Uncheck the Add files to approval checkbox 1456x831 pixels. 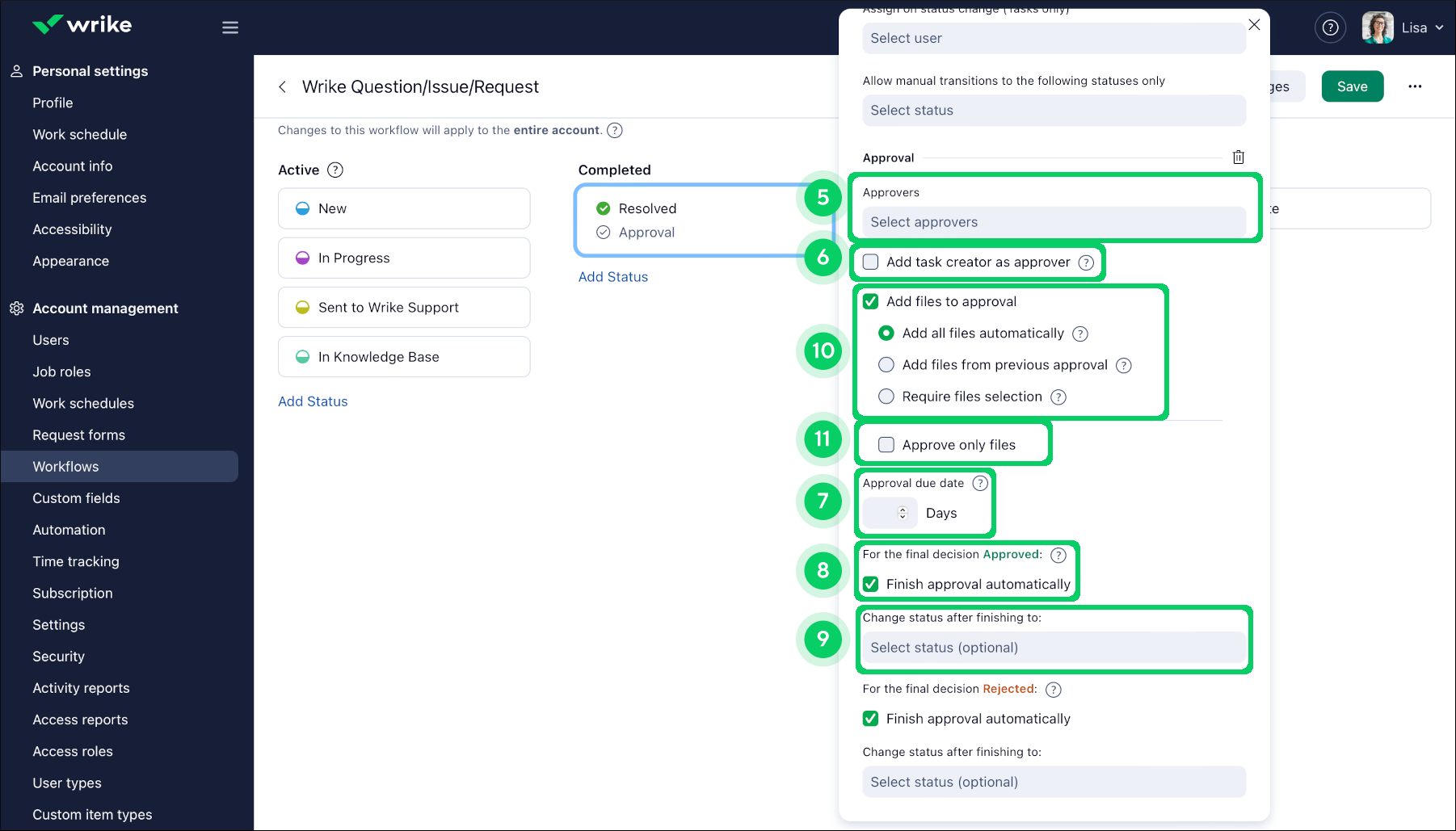[871, 302]
